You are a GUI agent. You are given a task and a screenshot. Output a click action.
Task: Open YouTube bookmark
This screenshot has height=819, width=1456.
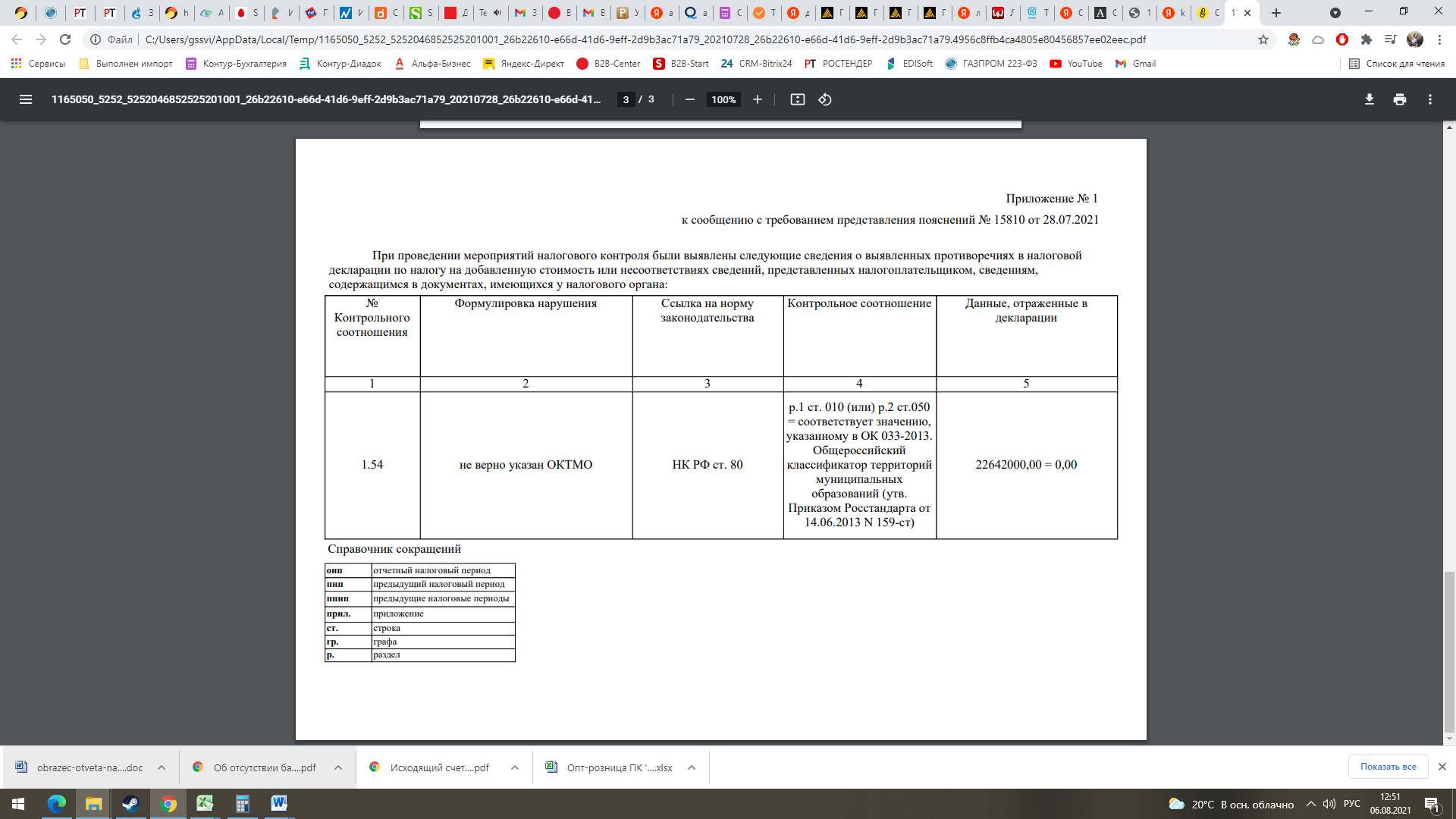tap(1076, 64)
